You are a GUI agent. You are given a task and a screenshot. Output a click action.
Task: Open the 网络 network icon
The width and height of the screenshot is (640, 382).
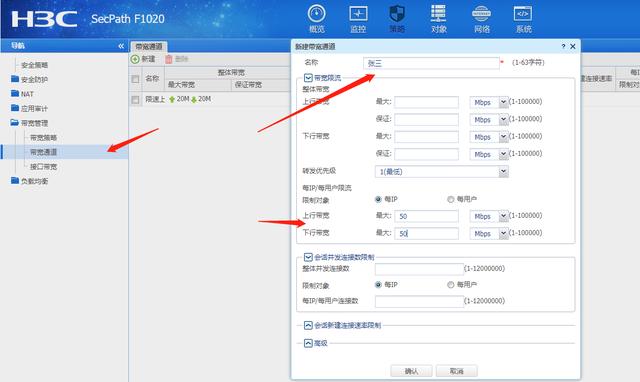482,19
